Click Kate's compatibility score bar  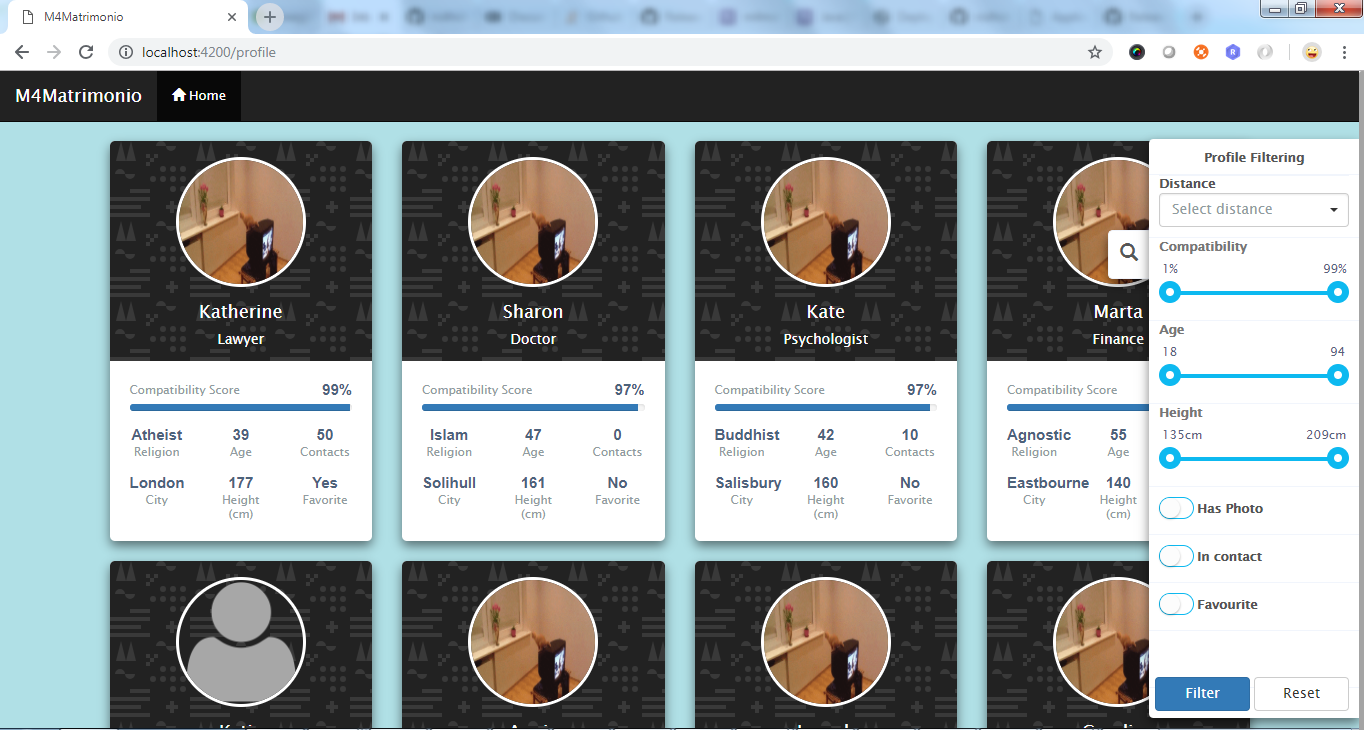coord(826,408)
